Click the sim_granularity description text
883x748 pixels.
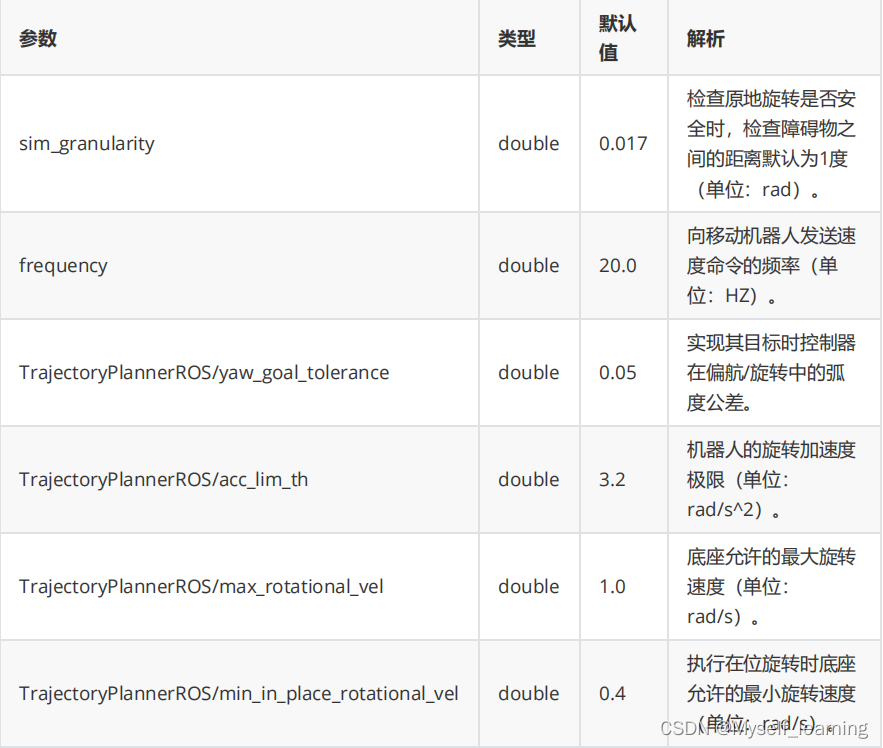(771, 144)
